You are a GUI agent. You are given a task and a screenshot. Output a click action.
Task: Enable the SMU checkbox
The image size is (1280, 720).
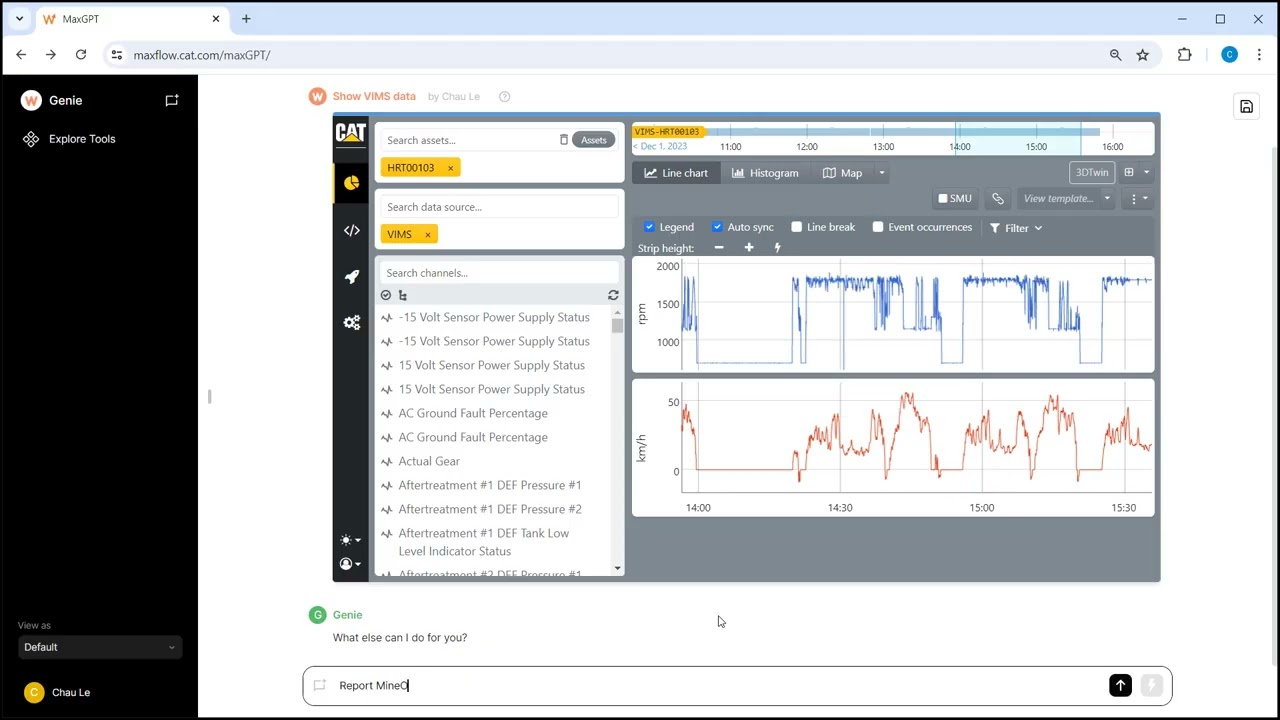click(942, 199)
